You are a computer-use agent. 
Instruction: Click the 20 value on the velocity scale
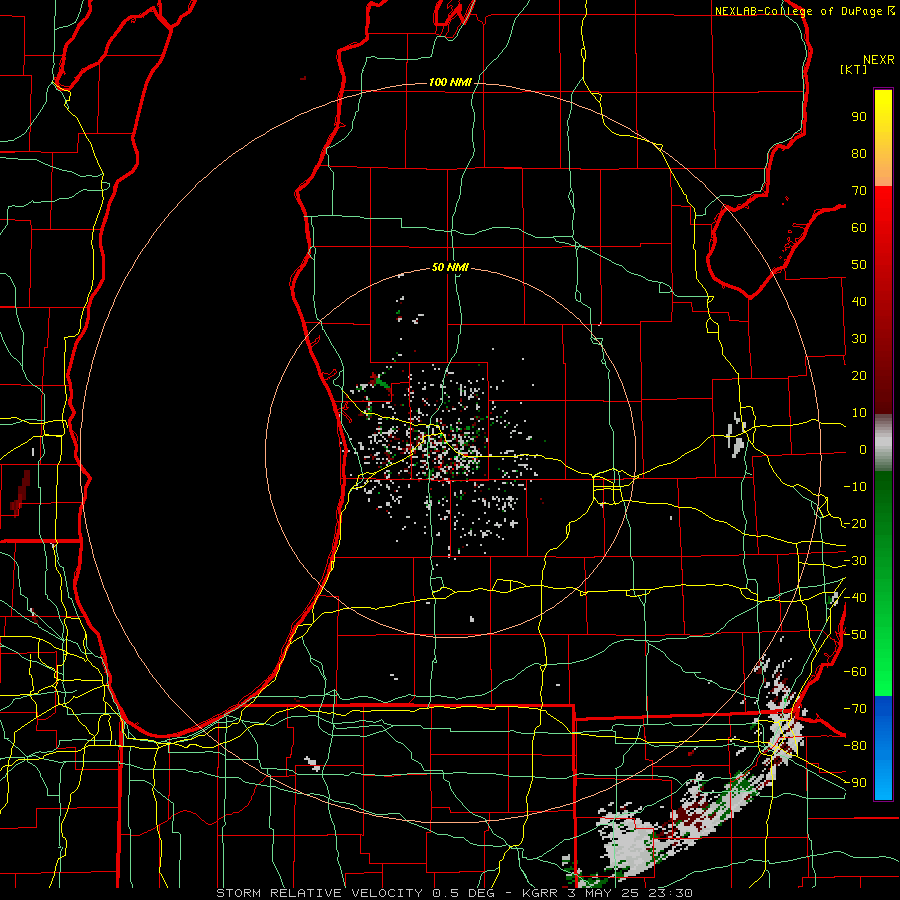pyautogui.click(x=859, y=376)
